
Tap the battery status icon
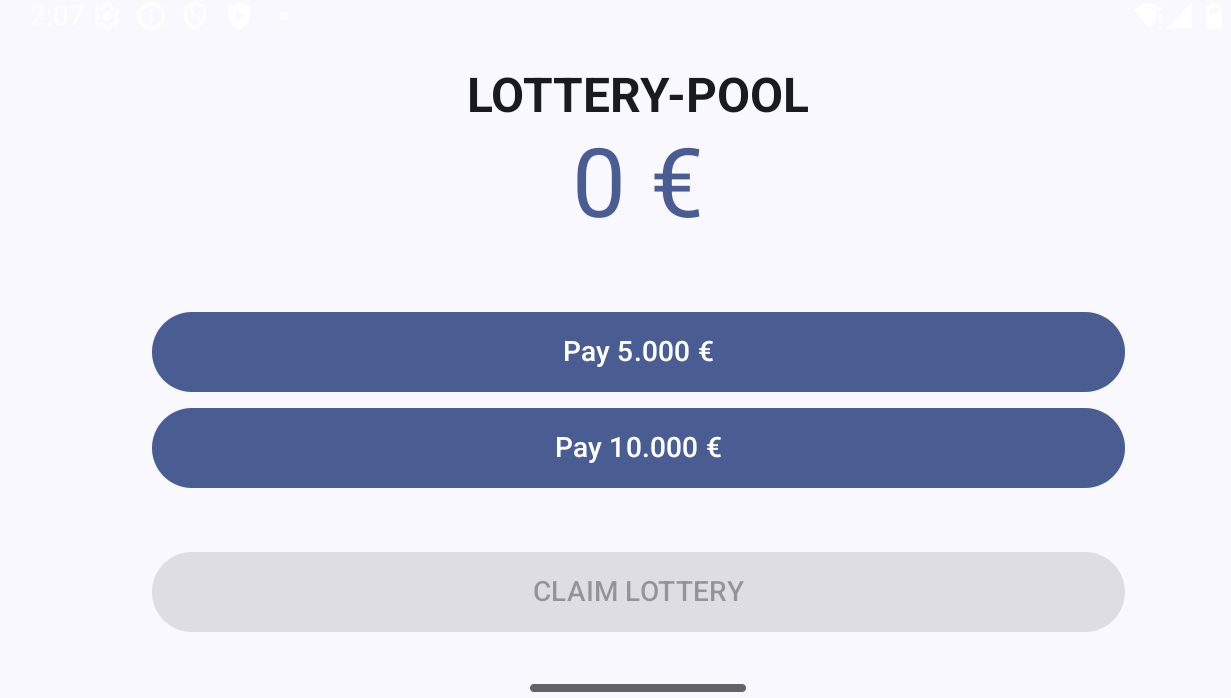click(1213, 16)
